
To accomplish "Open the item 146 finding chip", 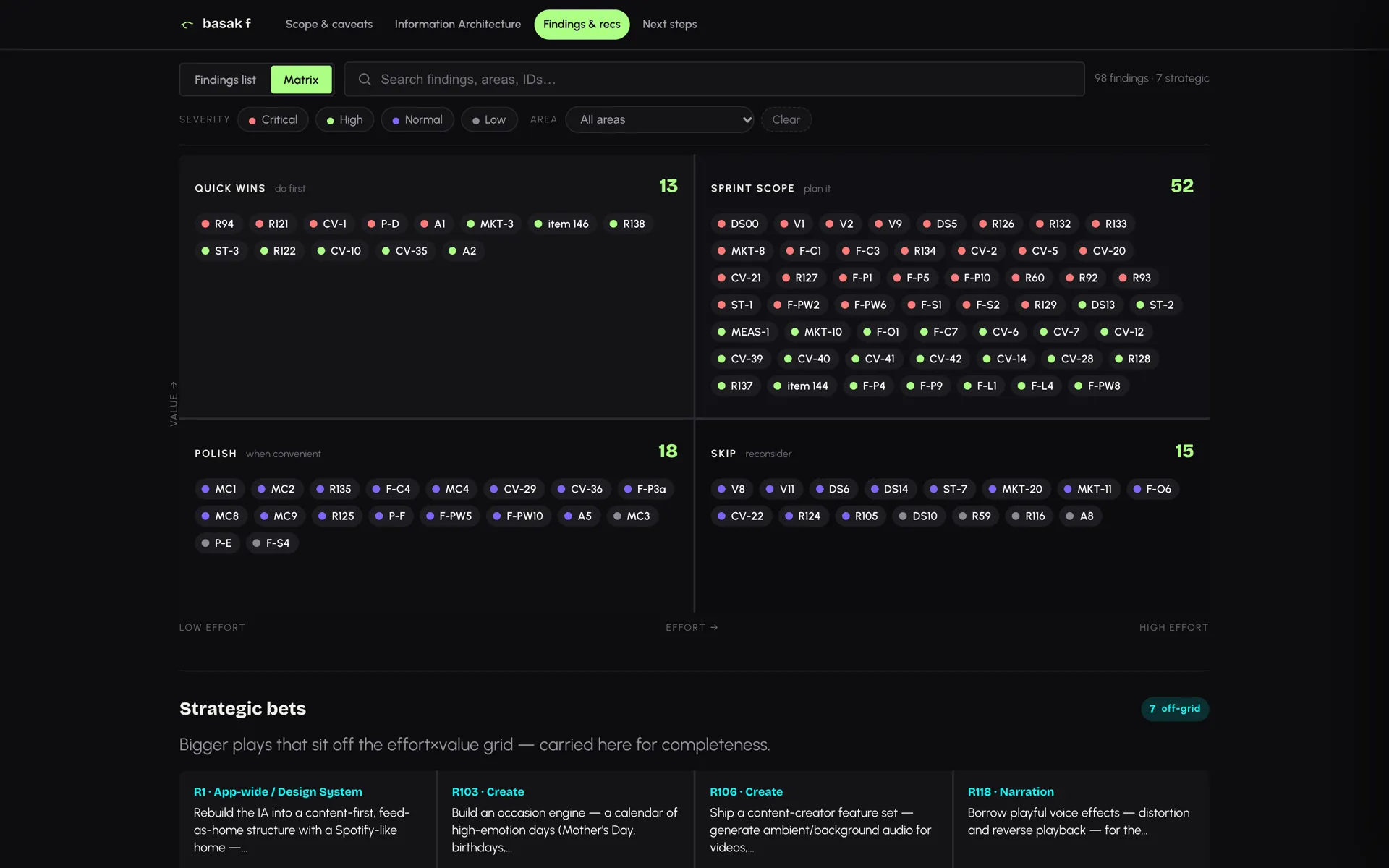I will 561,224.
